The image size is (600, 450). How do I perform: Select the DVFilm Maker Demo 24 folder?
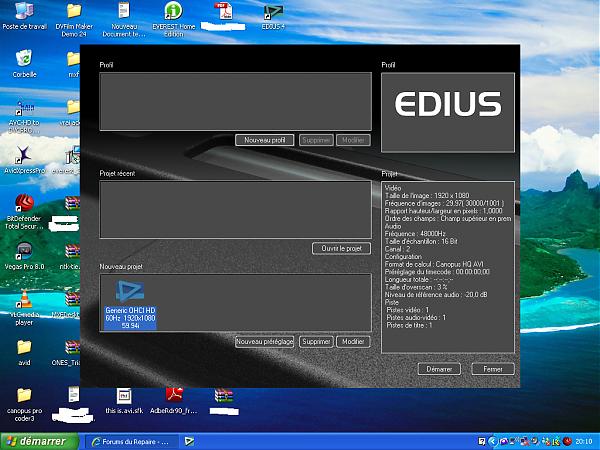pos(74,20)
